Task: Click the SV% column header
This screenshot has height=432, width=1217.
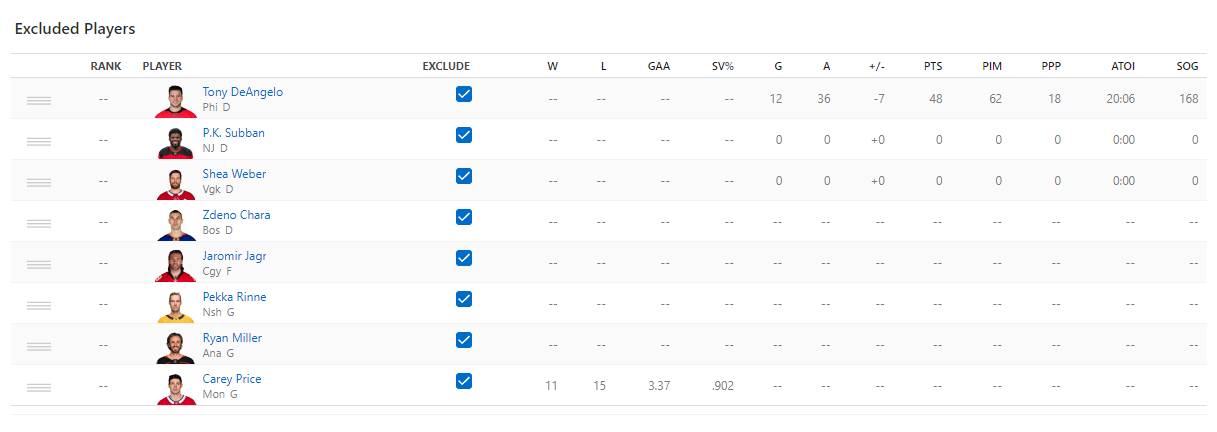Action: click(723, 67)
